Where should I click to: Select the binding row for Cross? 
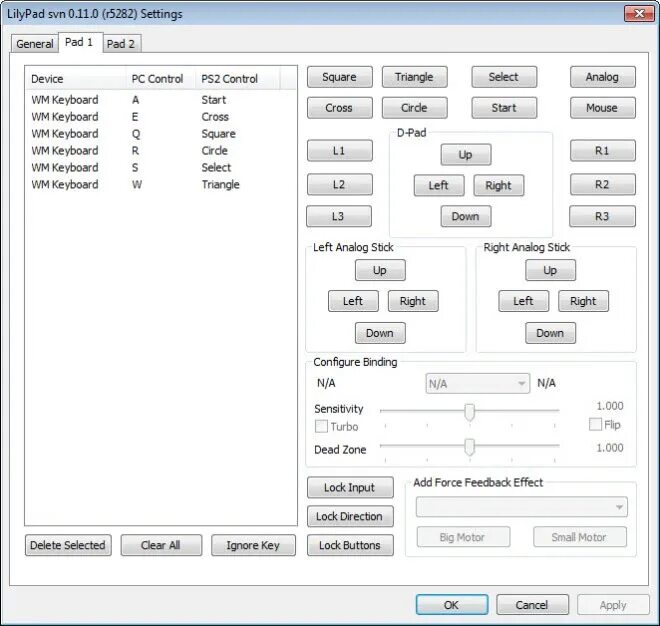point(161,117)
